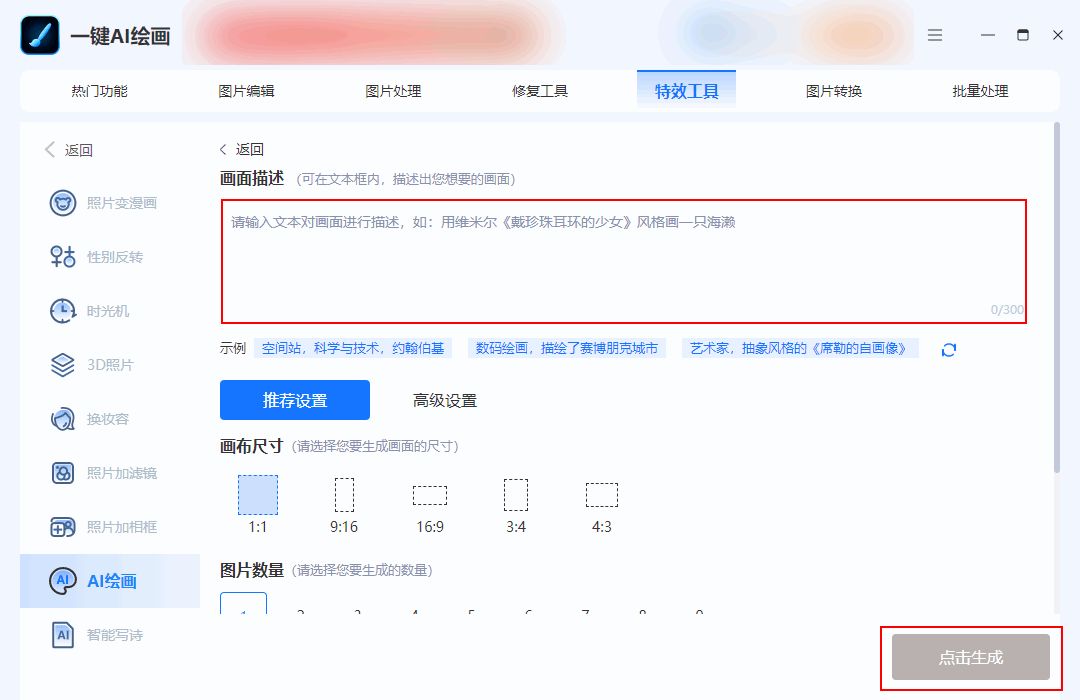
Task: Click the 换妆容 sidebar label
Action: coord(107,419)
